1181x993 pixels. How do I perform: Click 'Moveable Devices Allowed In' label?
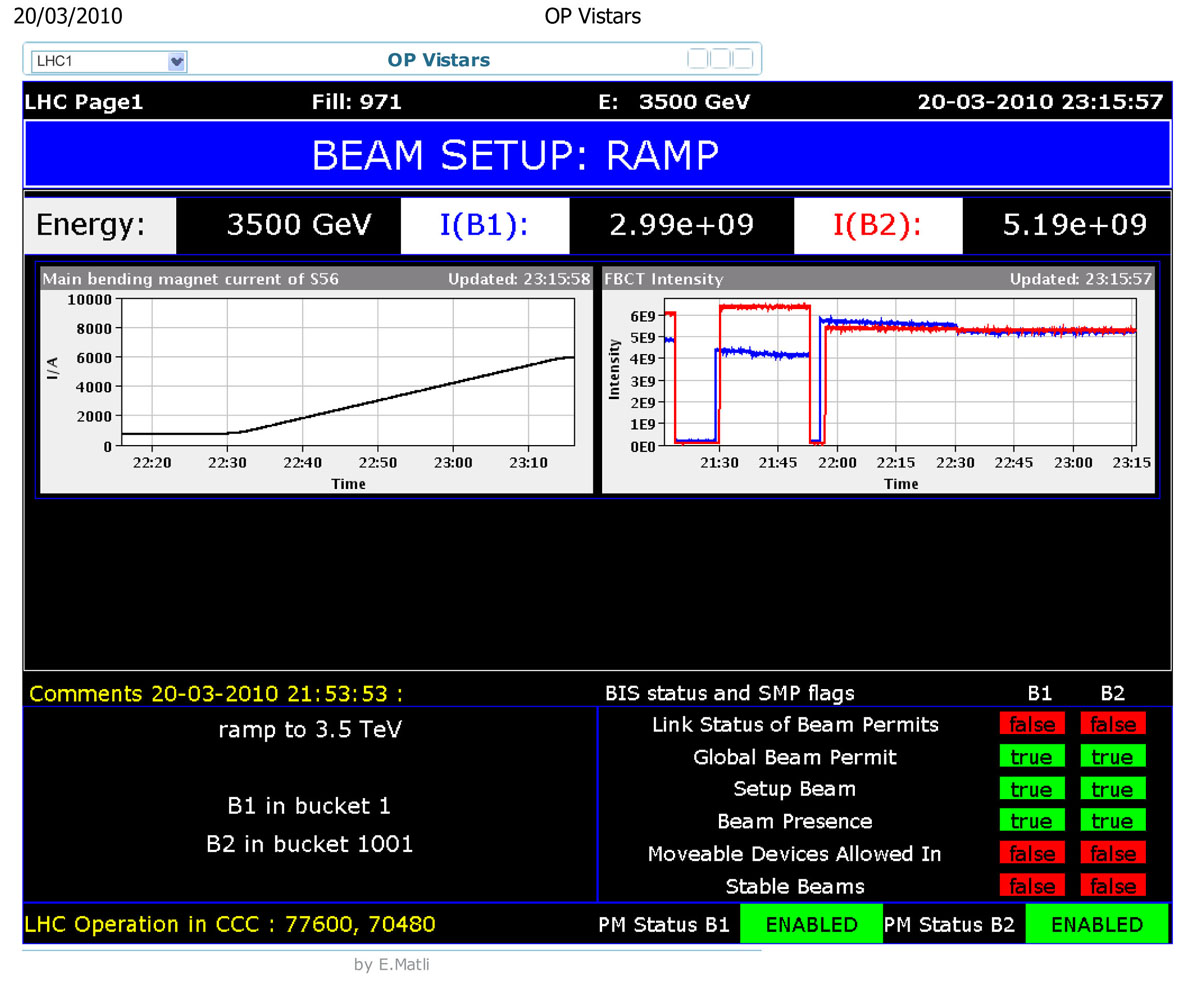pyautogui.click(x=795, y=854)
